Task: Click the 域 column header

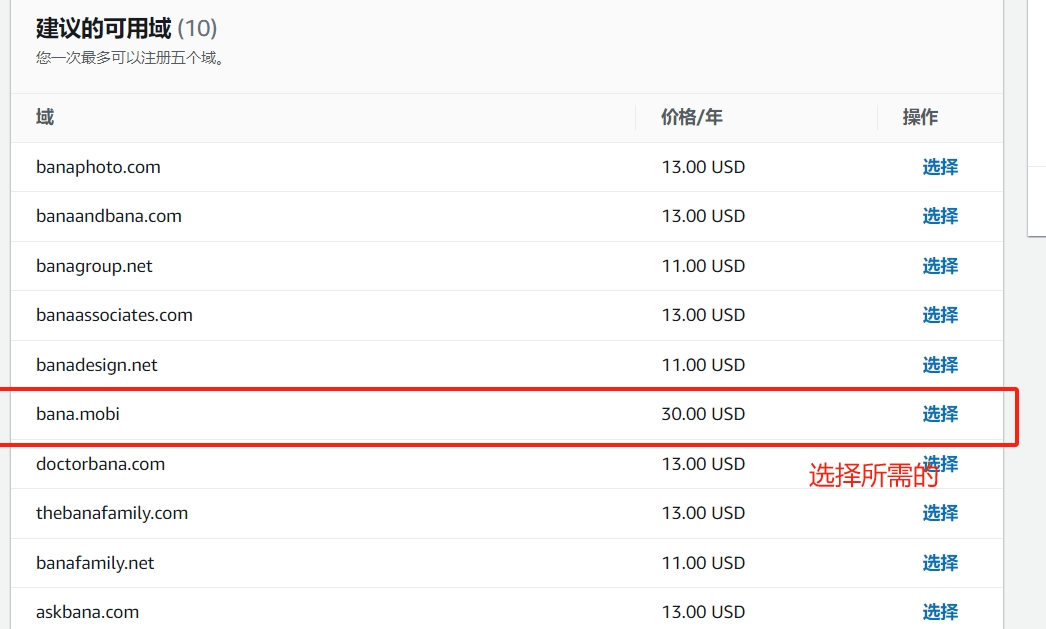Action: (x=45, y=117)
